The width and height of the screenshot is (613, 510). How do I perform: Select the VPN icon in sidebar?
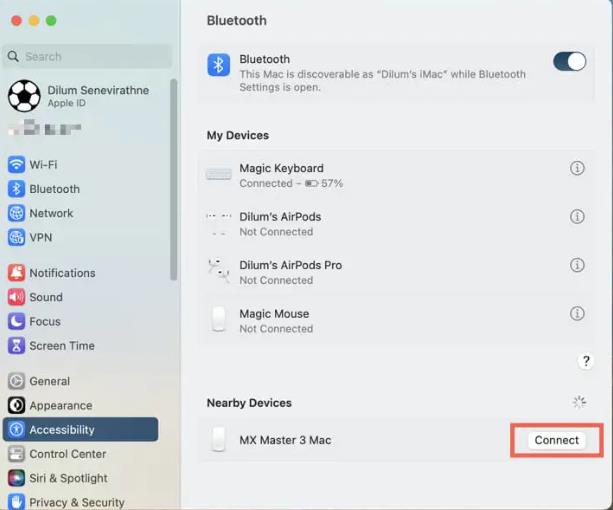pos(16,238)
